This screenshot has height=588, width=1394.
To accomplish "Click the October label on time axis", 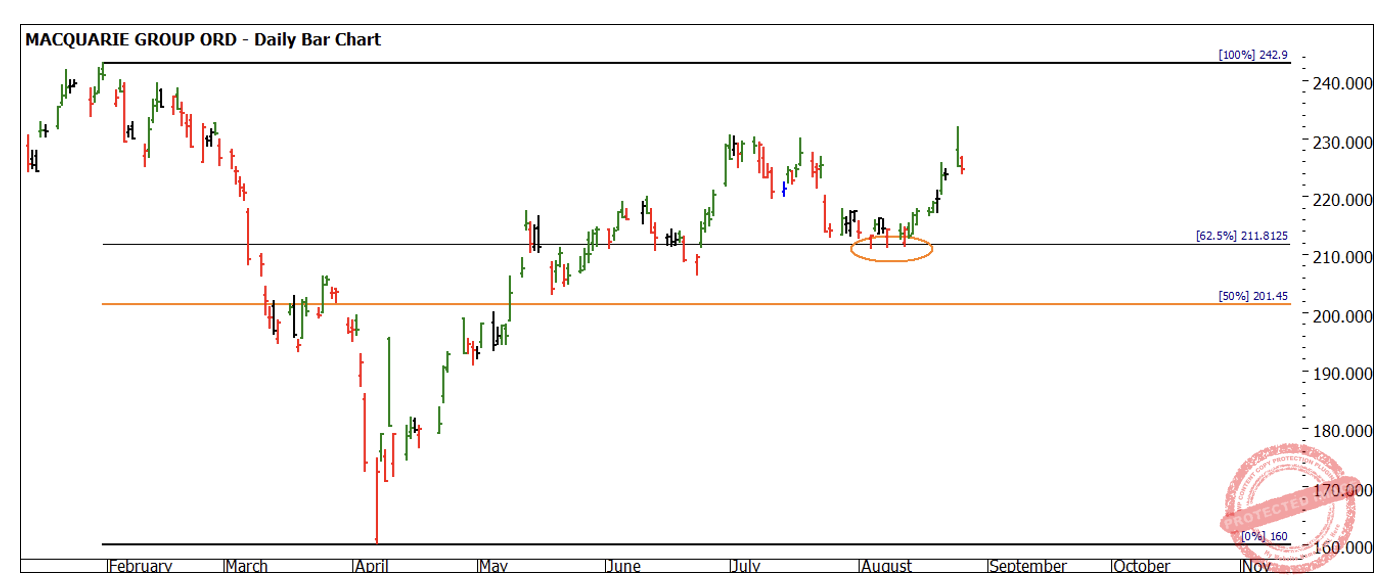I will pos(1142,567).
